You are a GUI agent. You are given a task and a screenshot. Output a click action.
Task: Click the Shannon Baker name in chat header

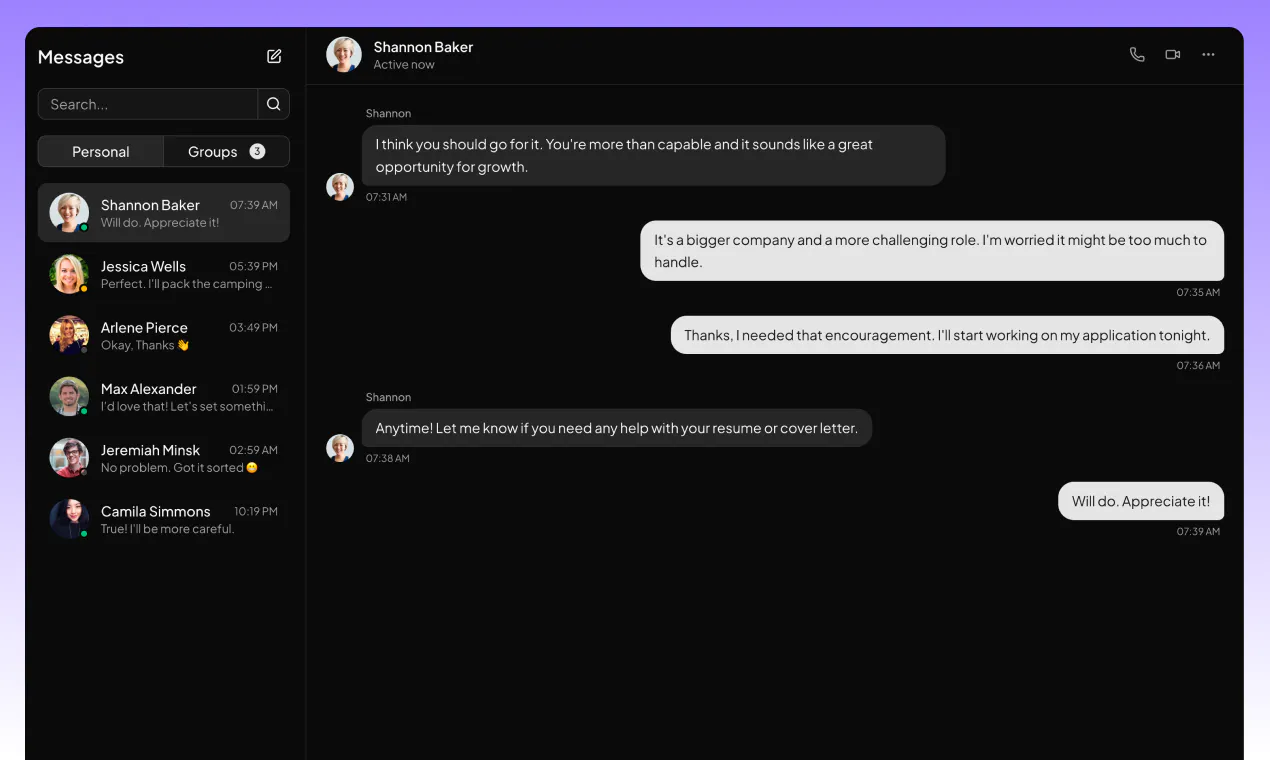click(423, 47)
